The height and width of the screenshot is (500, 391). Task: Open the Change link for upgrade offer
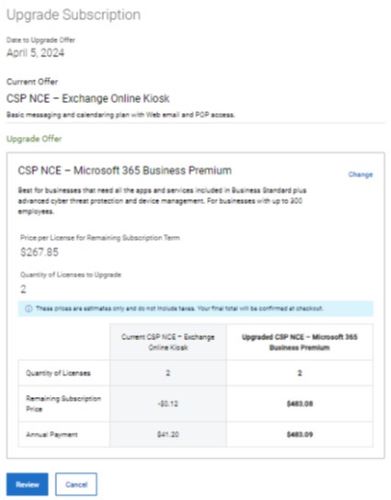tap(360, 175)
